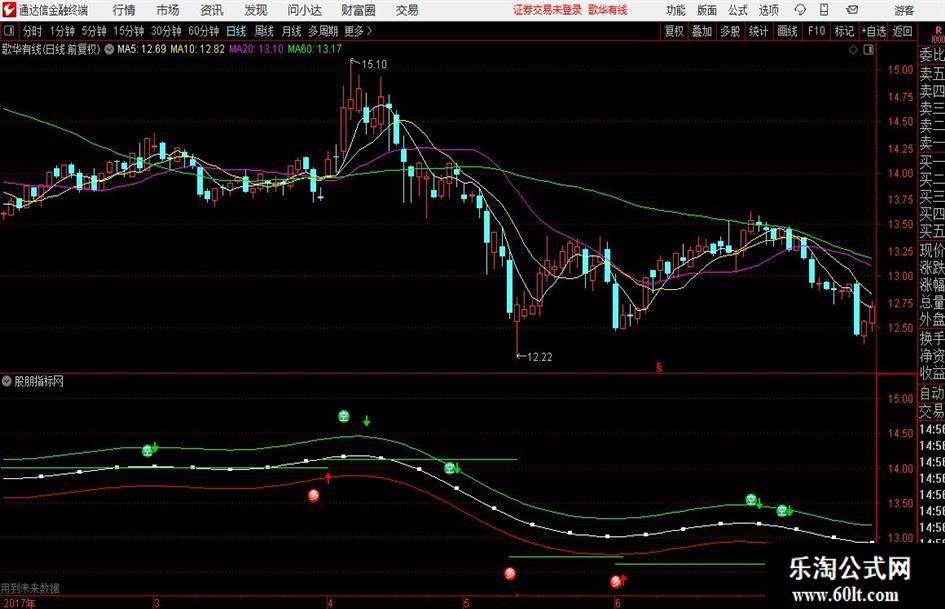Switch to 分时 chart tab
945x609 pixels.
click(x=33, y=31)
